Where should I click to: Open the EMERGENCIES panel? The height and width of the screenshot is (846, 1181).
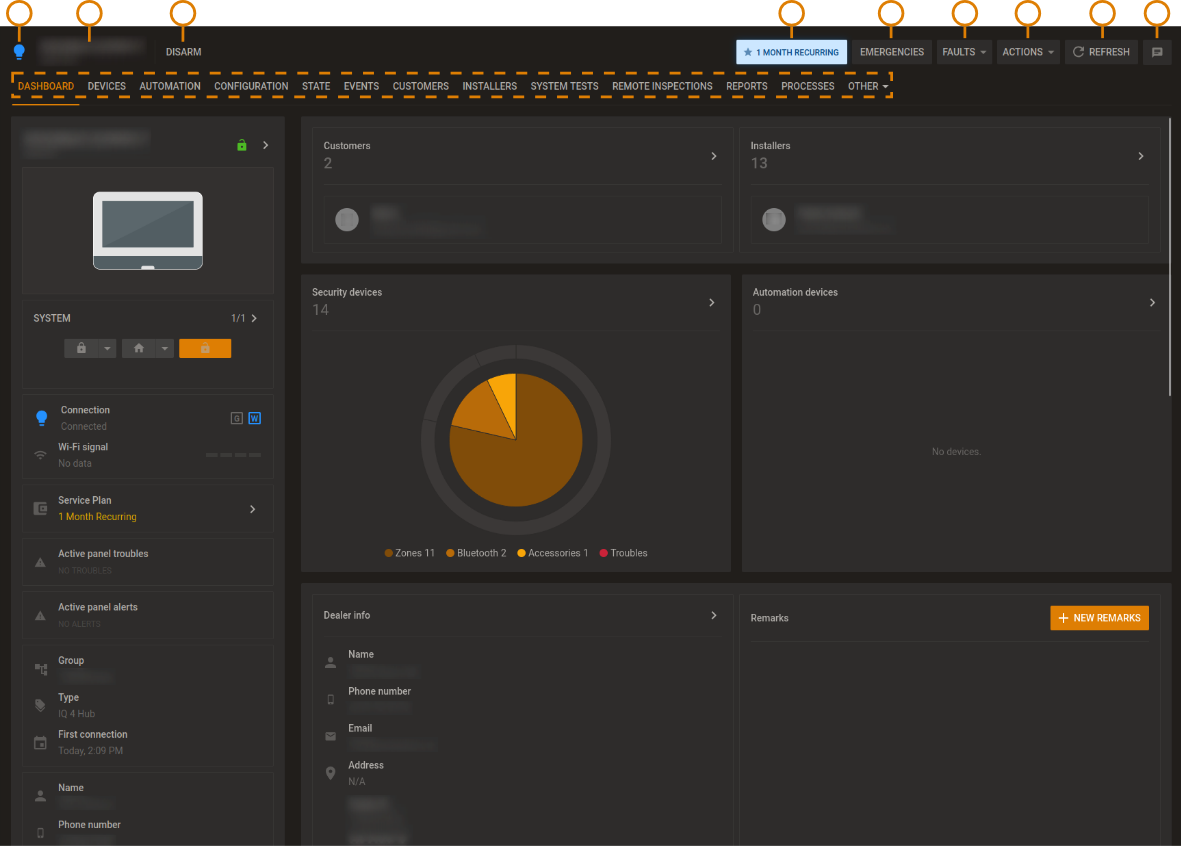pos(891,51)
